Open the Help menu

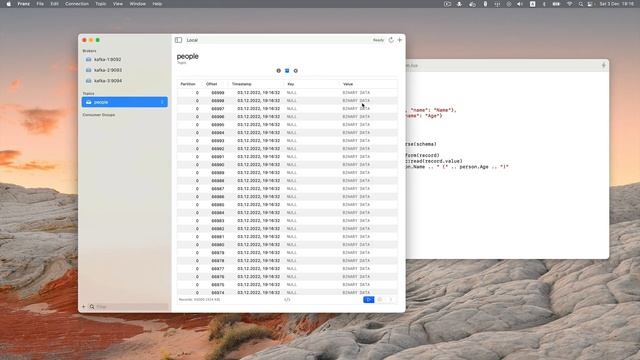157,4
